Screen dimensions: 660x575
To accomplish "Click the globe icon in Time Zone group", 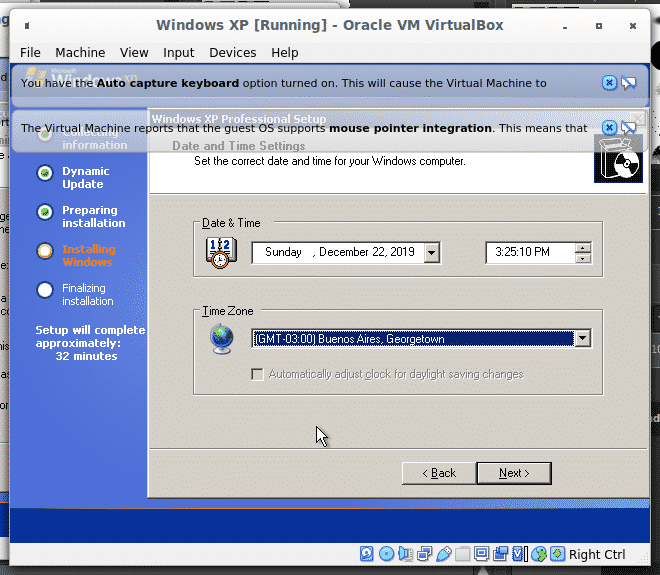I will point(222,339).
